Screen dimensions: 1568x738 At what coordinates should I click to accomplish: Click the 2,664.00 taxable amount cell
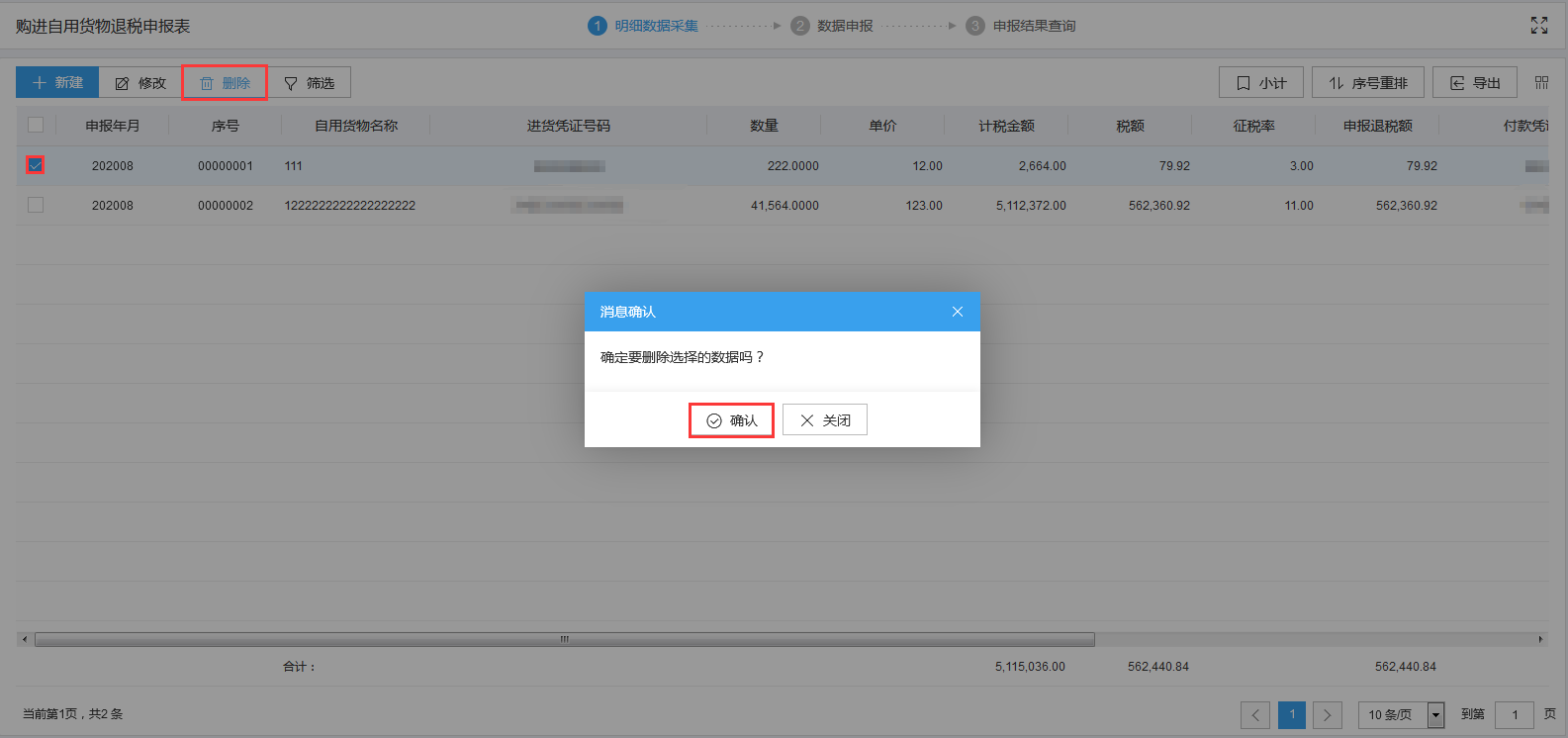point(1043,166)
